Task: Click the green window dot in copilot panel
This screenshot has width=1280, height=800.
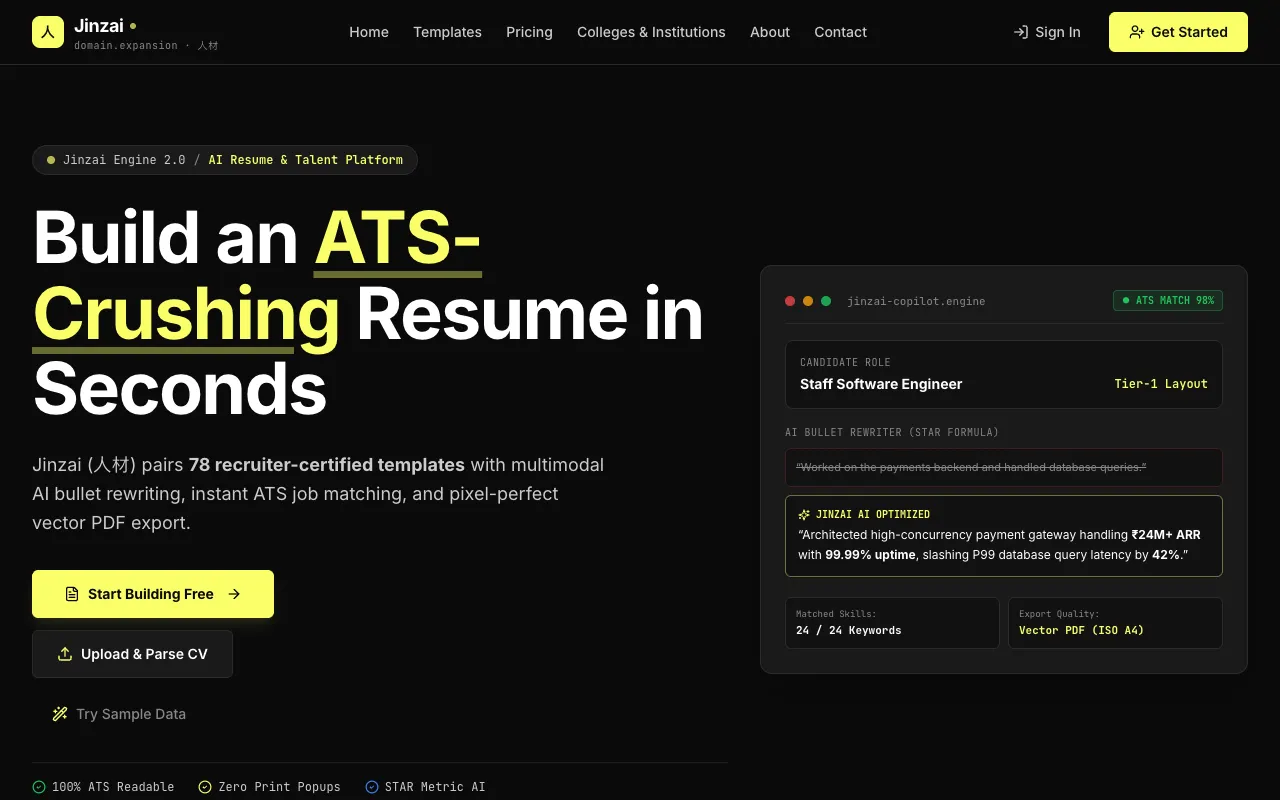Action: (826, 301)
